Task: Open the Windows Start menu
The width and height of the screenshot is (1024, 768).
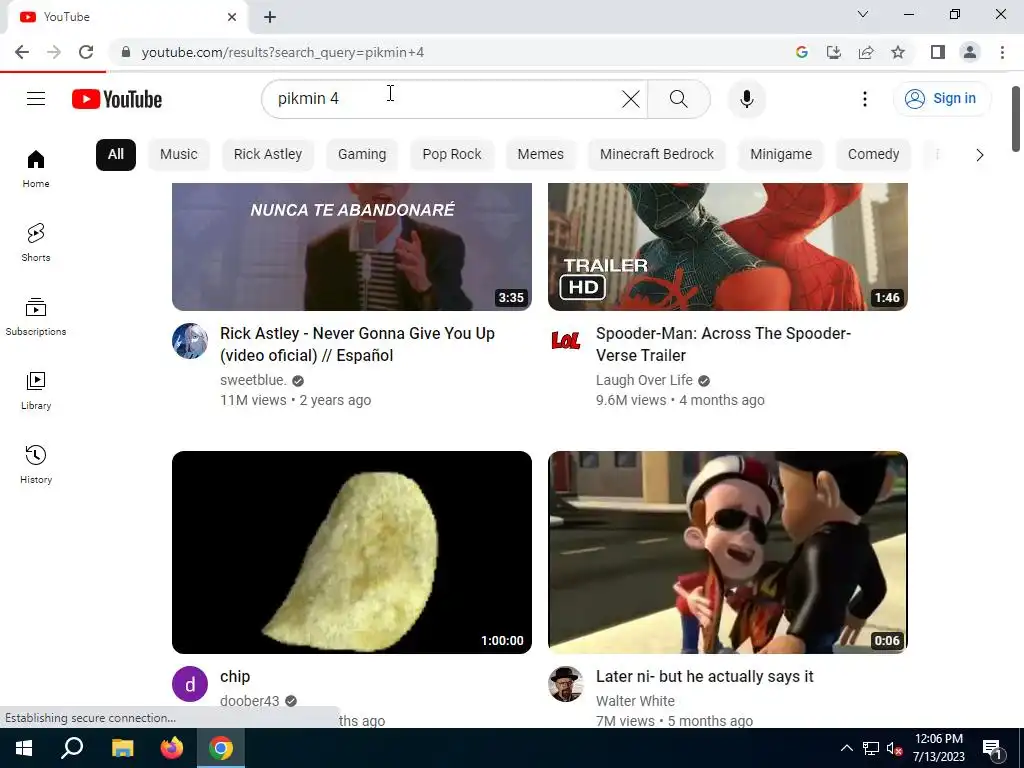Action: [24, 748]
